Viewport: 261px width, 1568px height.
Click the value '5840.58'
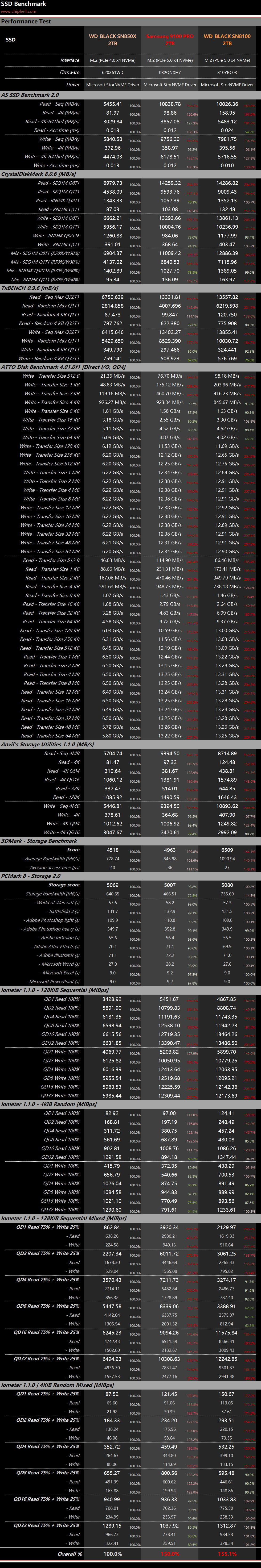[x=113, y=139]
